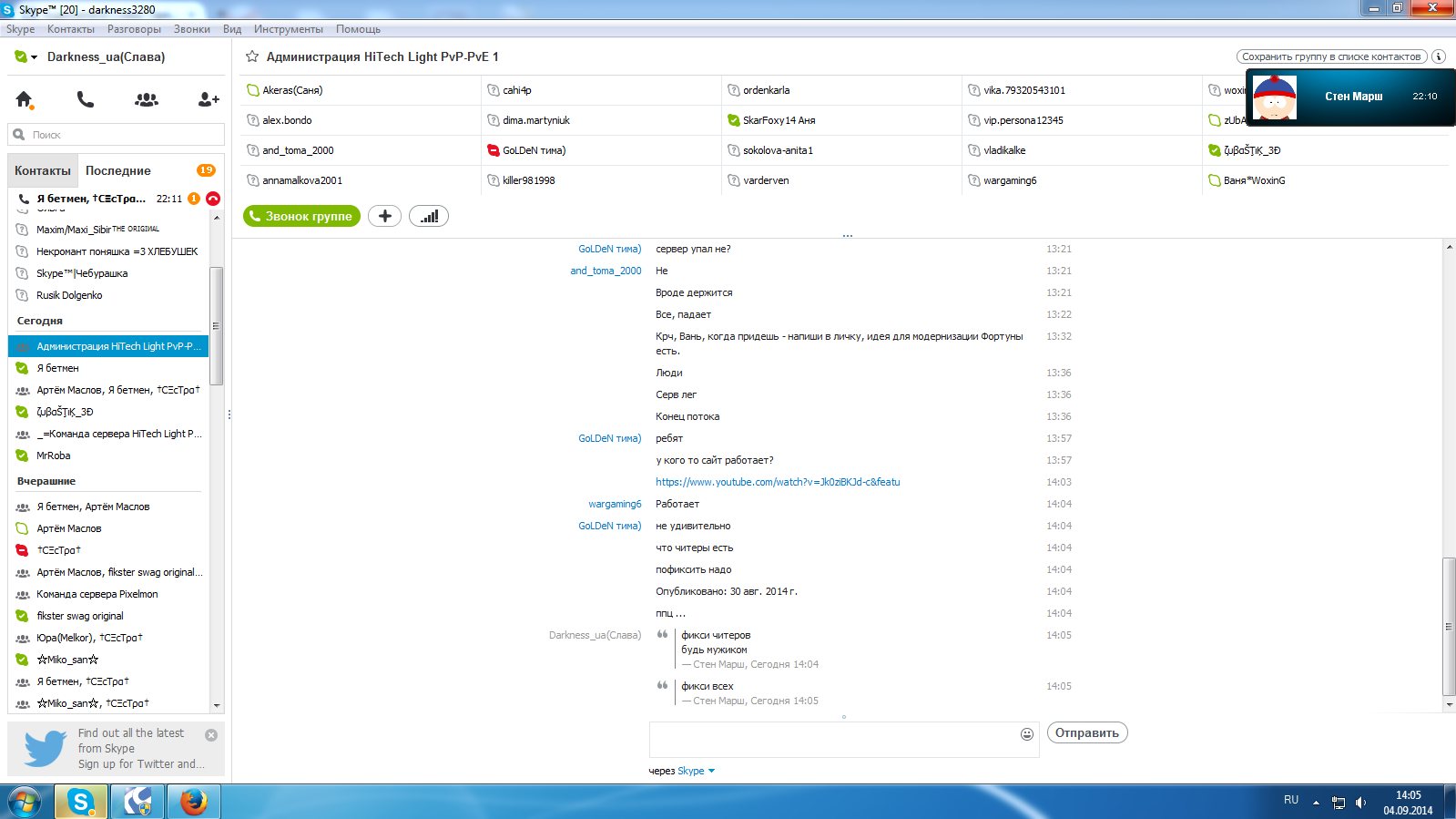Switch to Skype in the taskbar
This screenshot has height=819, width=1456.
(81, 802)
